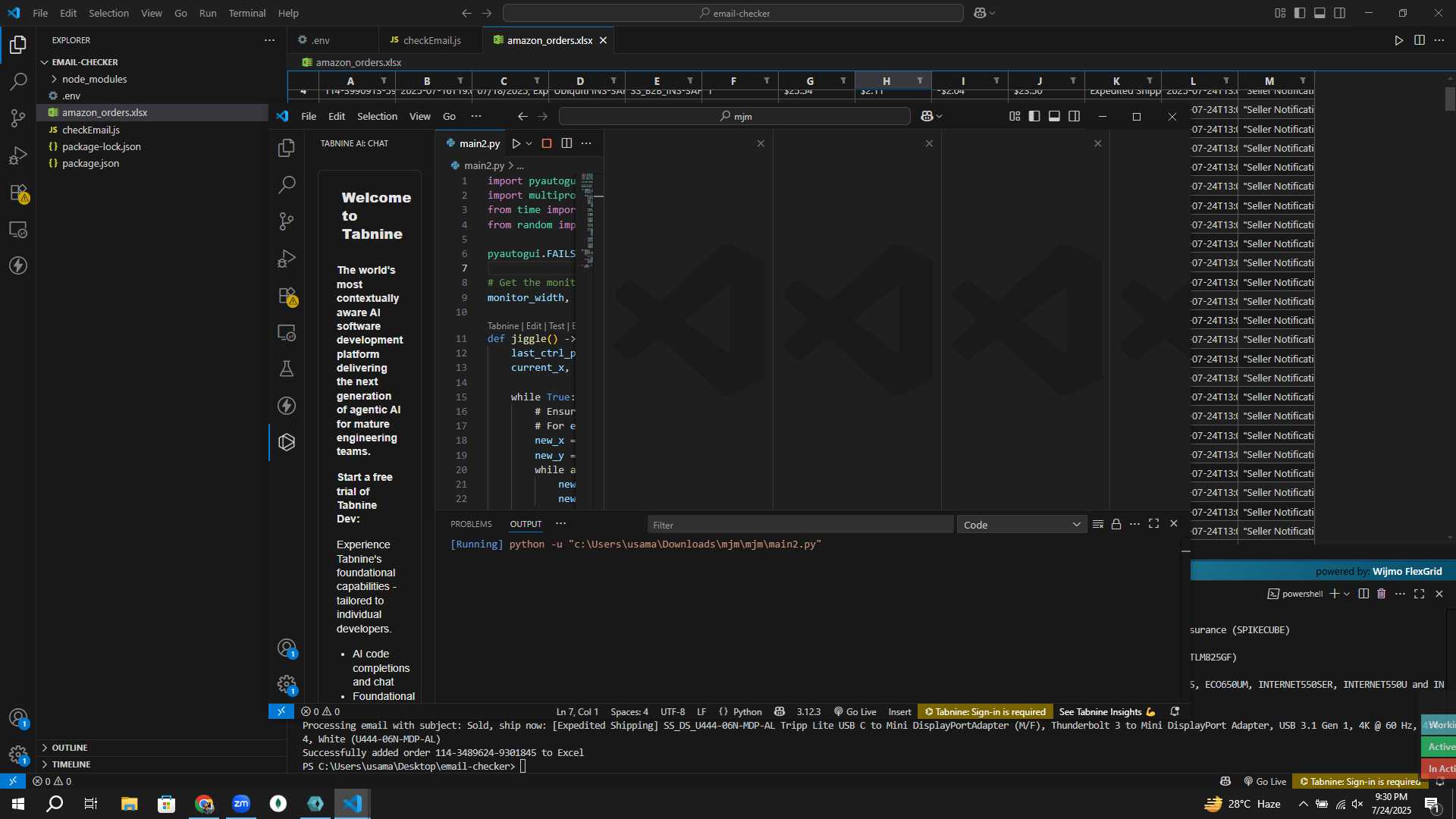The height and width of the screenshot is (819, 1456).
Task: Split main2.py editor right
Action: click(566, 143)
